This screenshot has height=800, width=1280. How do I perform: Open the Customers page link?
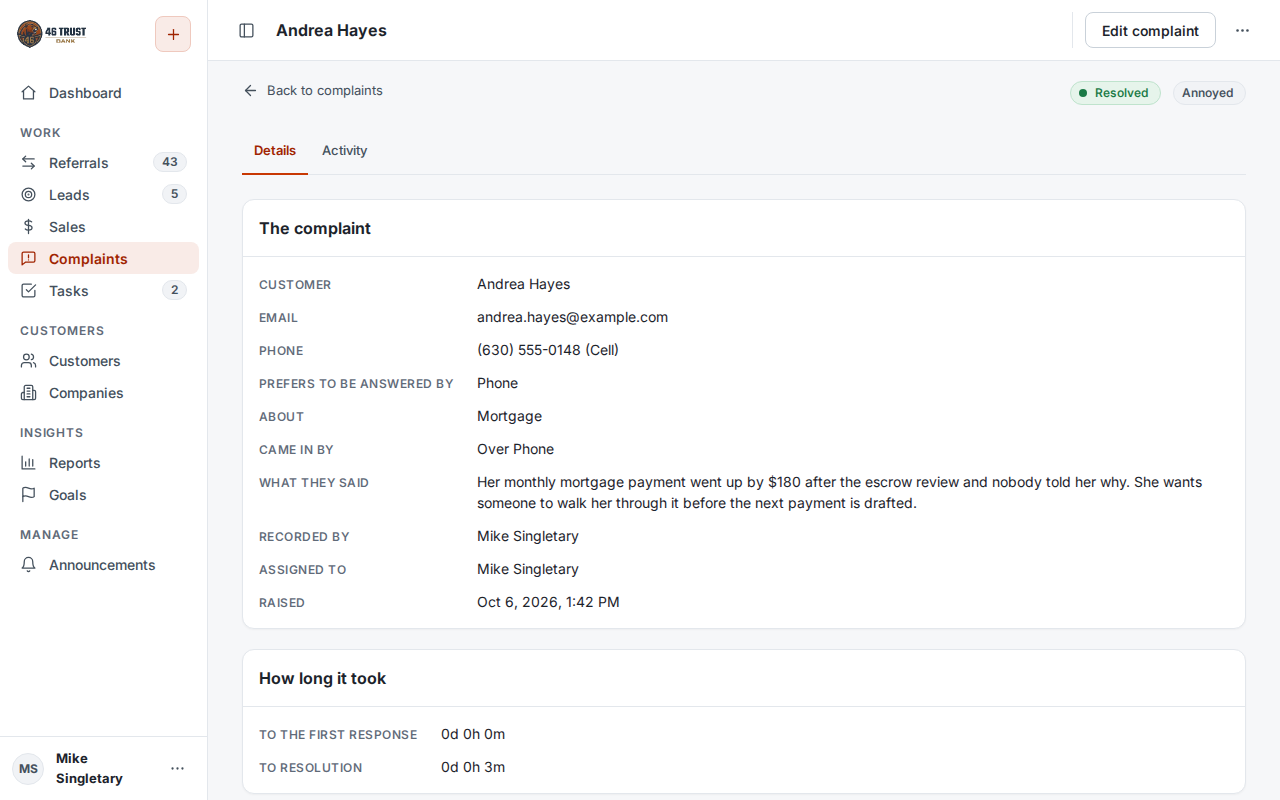click(x=104, y=361)
